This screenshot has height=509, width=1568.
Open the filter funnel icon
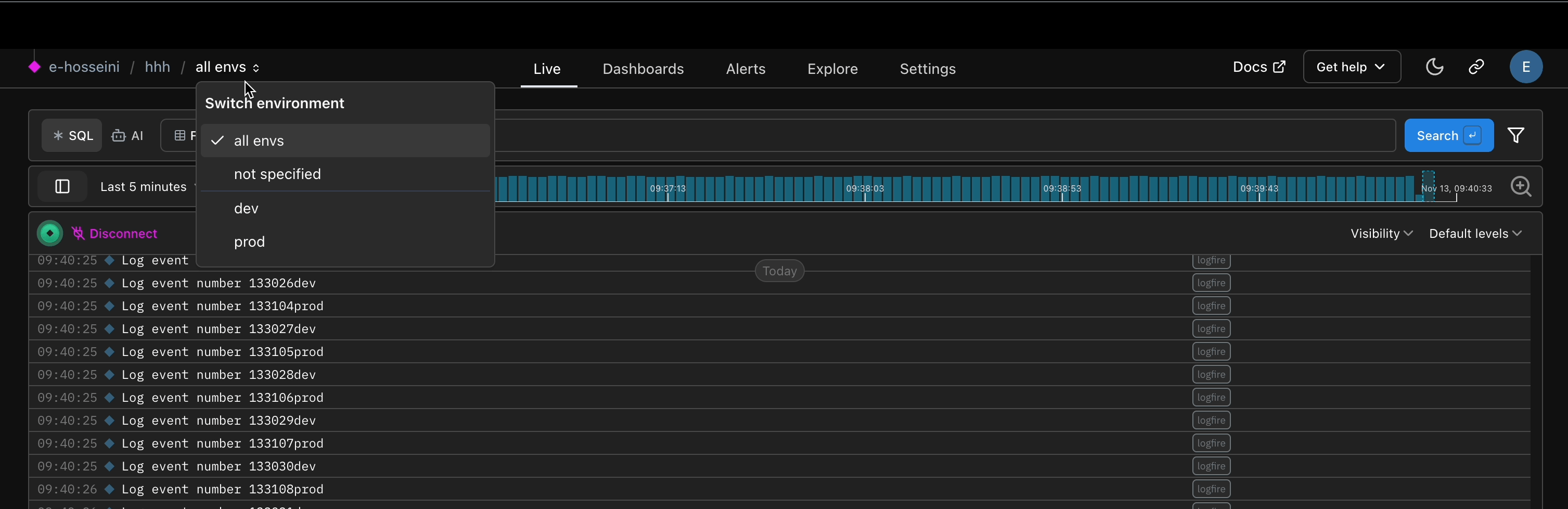tap(1515, 135)
